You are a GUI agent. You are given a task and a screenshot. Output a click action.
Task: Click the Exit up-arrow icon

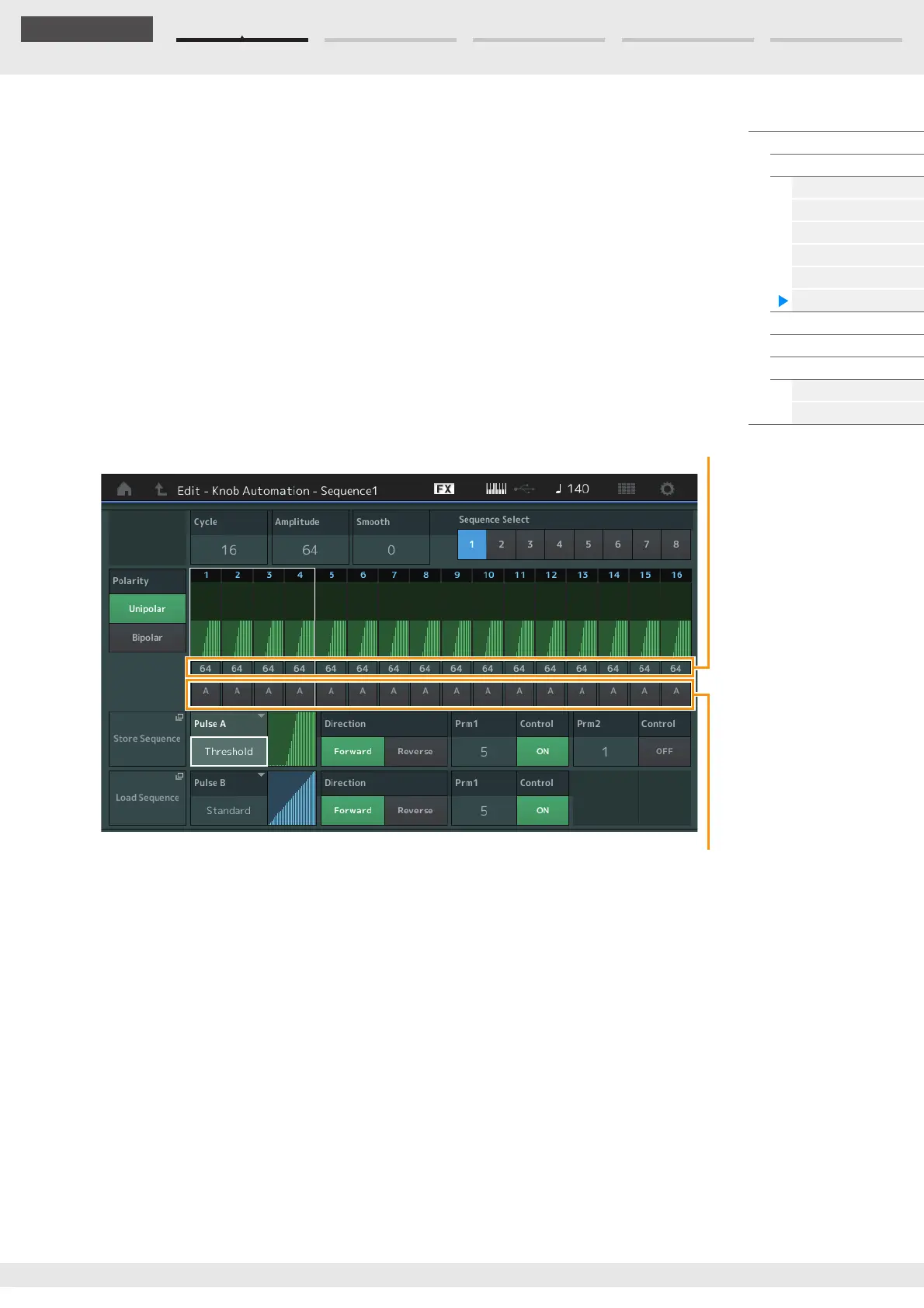coord(161,489)
